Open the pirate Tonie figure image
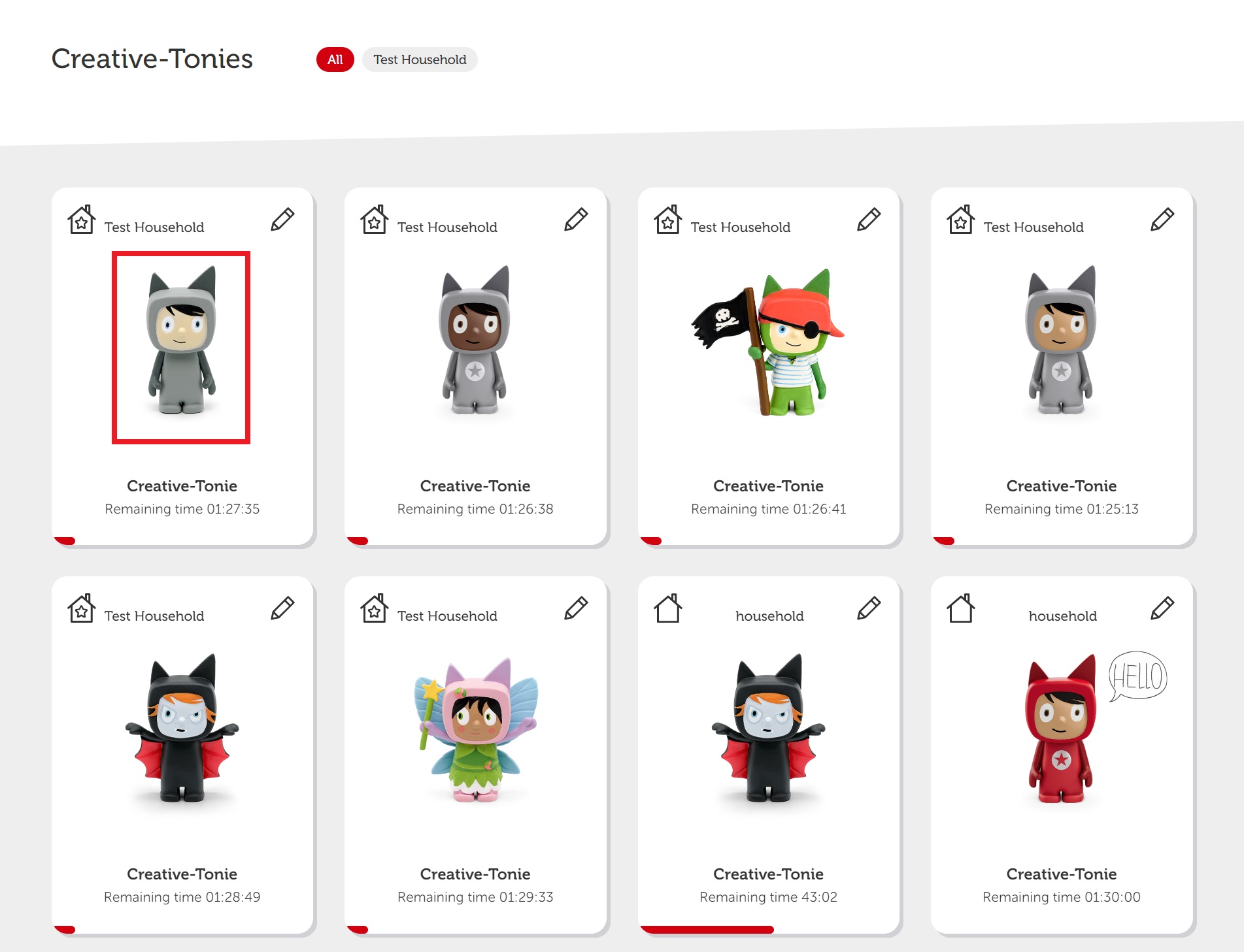1244x952 pixels. coord(768,342)
